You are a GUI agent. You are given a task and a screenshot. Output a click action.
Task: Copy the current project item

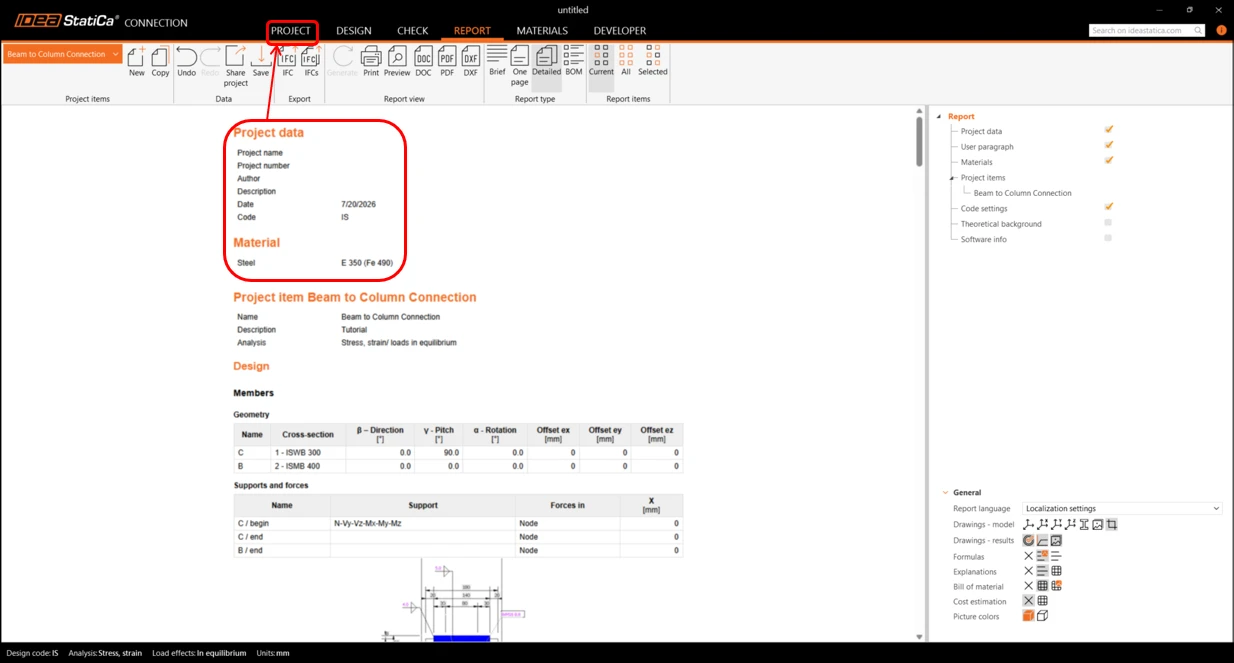tap(160, 60)
